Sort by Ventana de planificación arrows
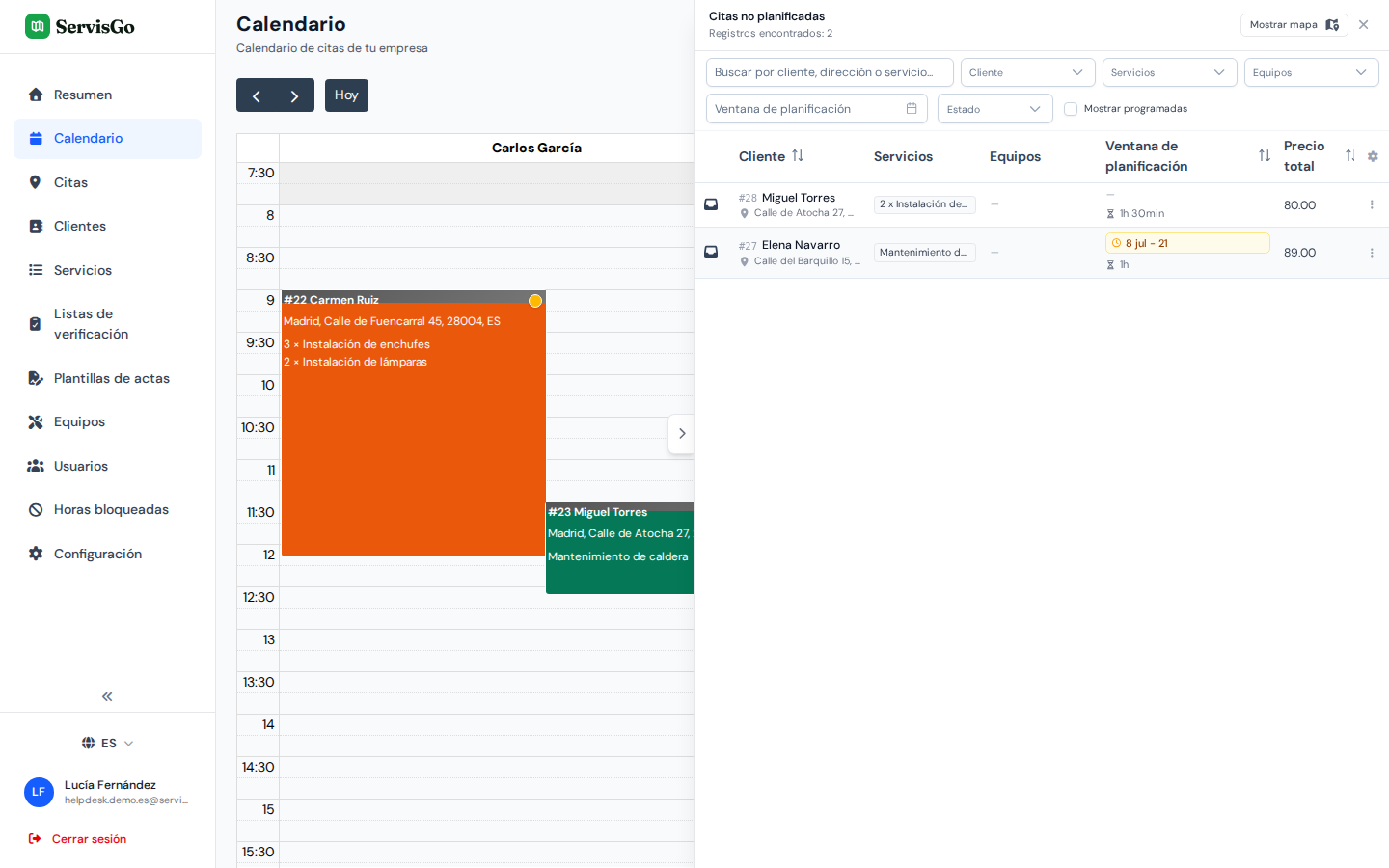1389x868 pixels. (1265, 155)
